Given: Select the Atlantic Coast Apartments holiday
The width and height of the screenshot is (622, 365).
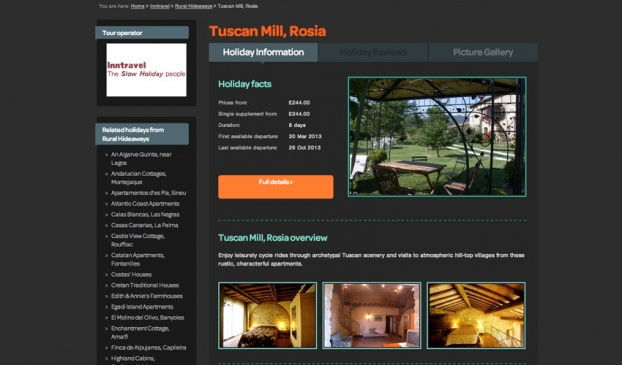Looking at the screenshot, I should click(145, 204).
